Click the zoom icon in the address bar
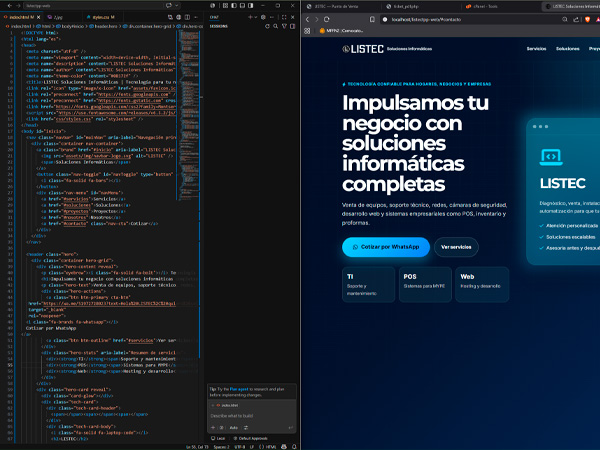Viewport: 600px width, 450px height. [565, 20]
